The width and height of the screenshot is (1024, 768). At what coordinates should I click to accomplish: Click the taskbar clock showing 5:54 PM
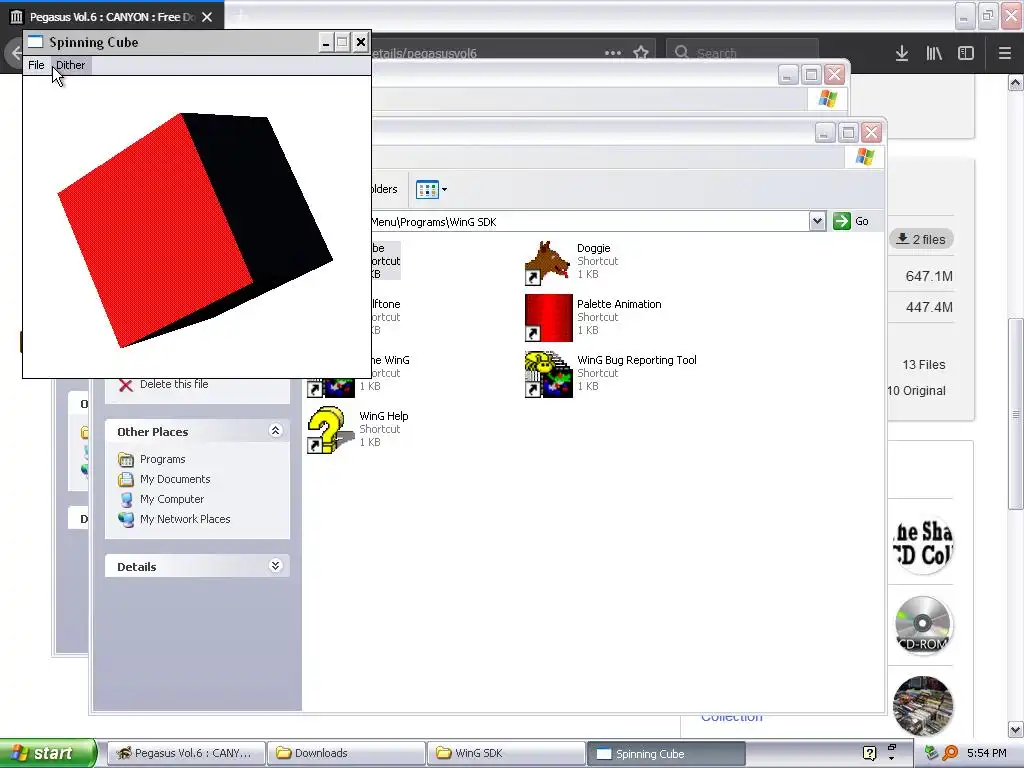coord(986,753)
